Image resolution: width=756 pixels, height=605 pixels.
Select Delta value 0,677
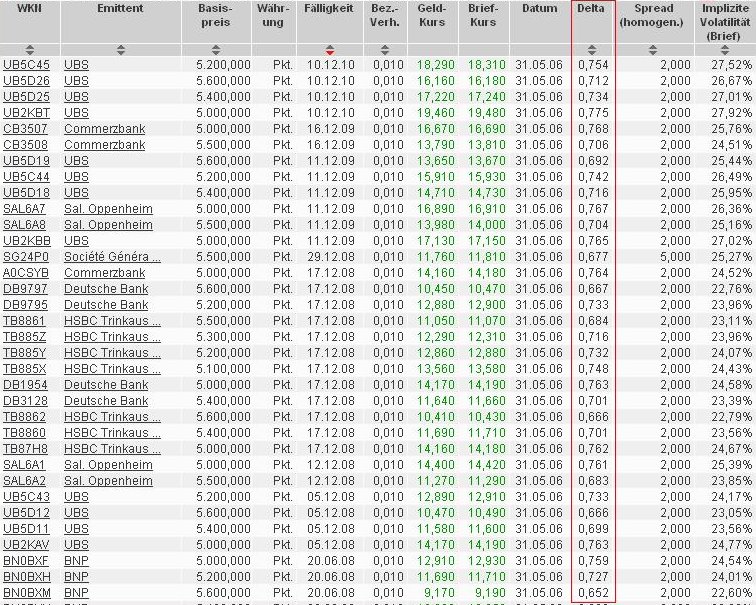[x=594, y=256]
